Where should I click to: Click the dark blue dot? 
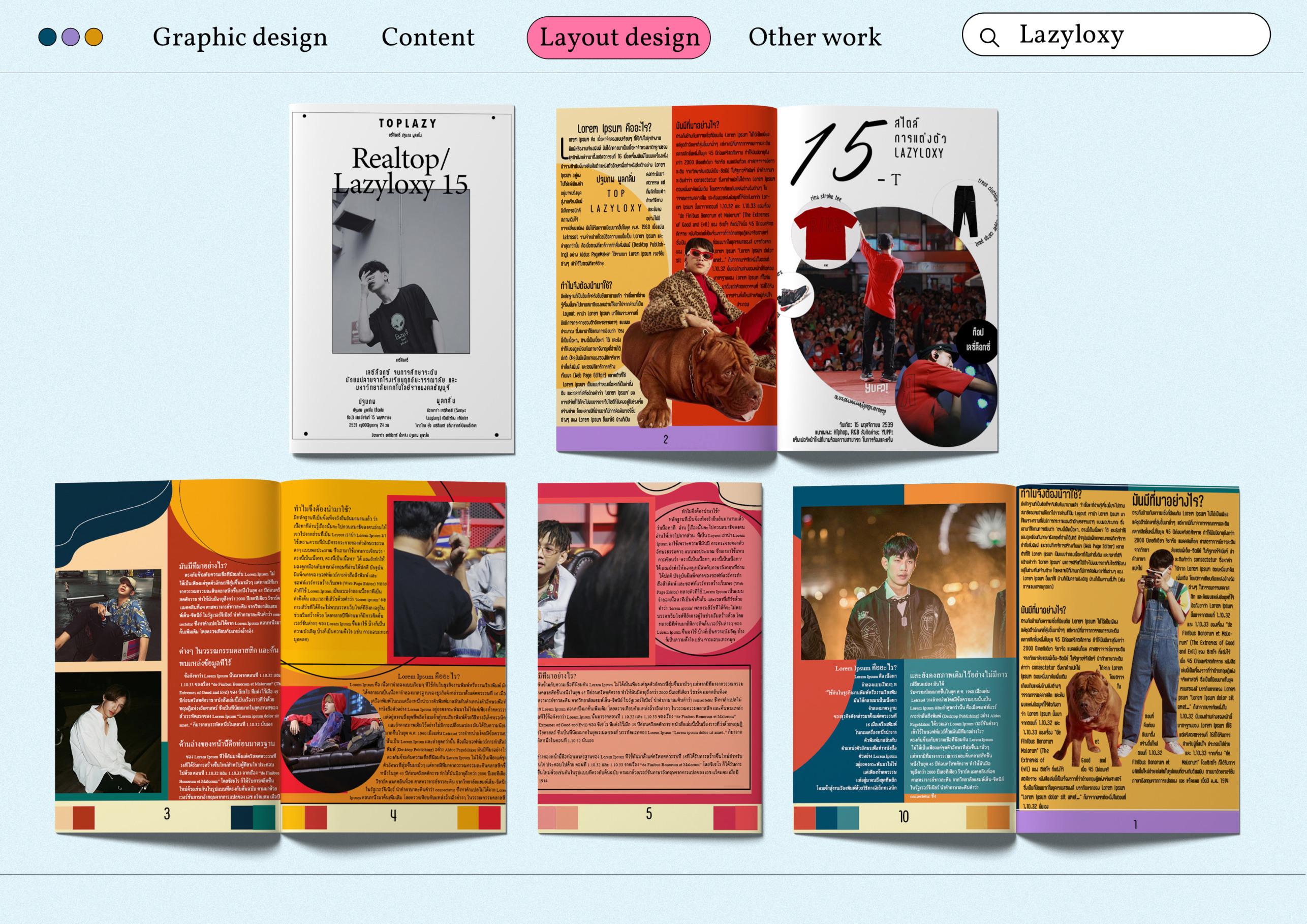[47, 37]
